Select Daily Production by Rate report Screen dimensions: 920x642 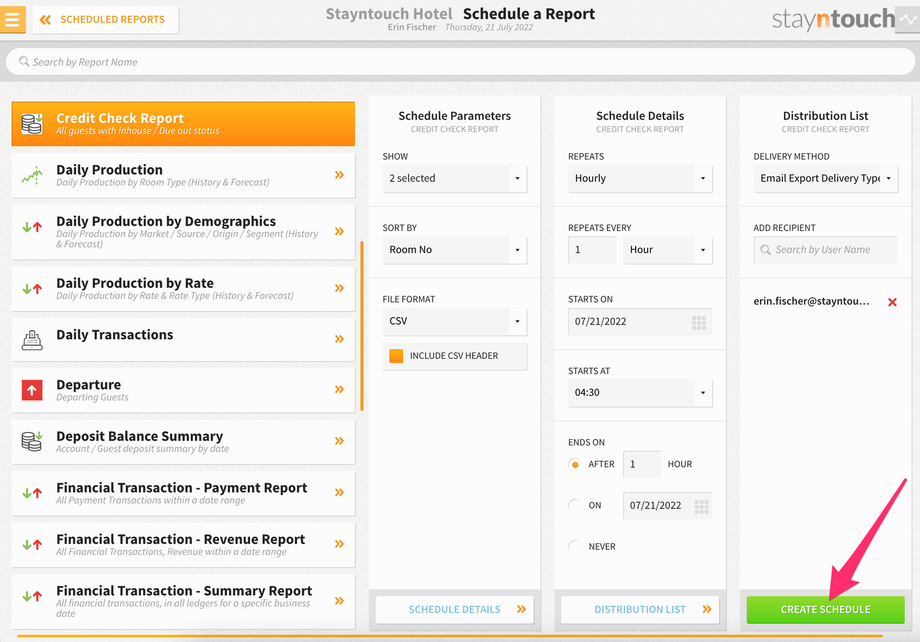pos(183,289)
